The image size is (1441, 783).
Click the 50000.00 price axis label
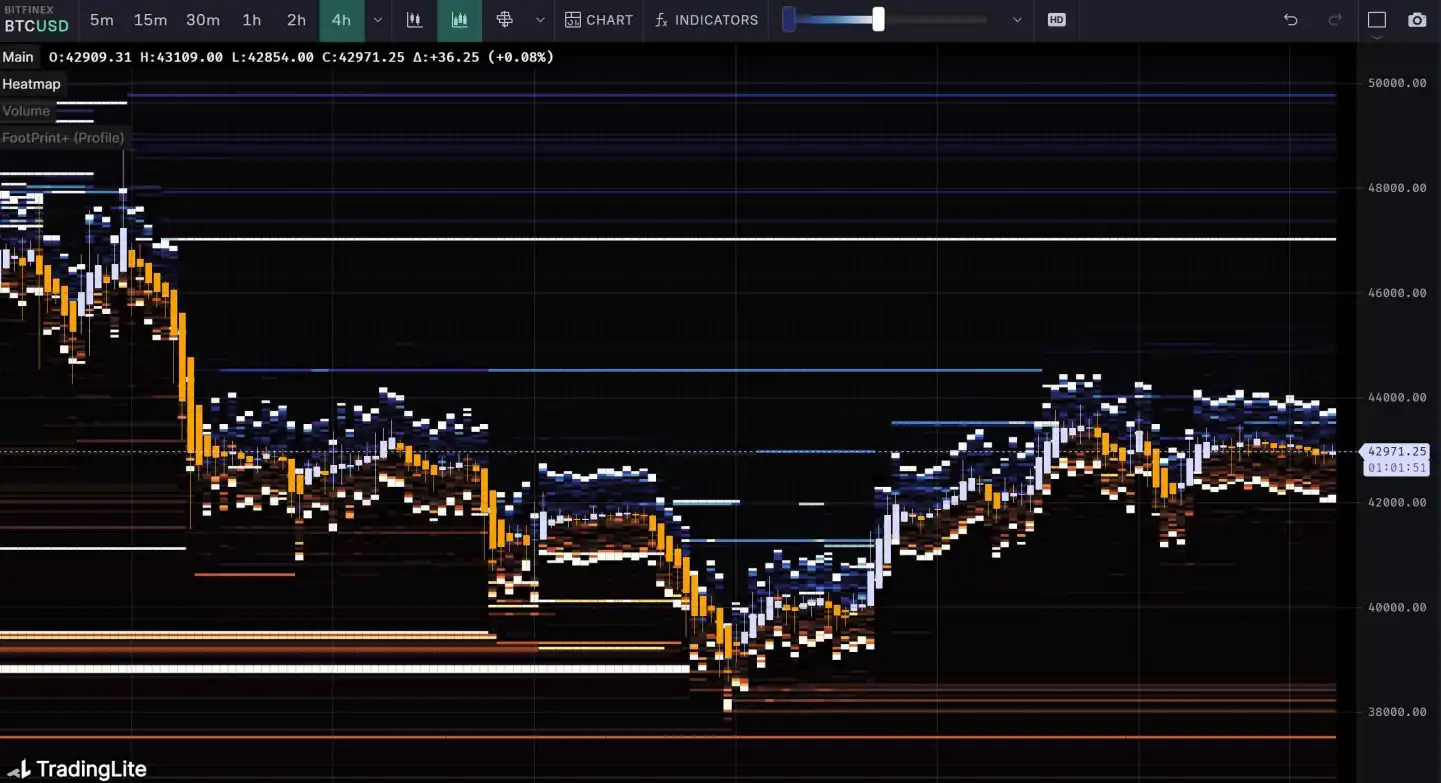tap(1396, 83)
